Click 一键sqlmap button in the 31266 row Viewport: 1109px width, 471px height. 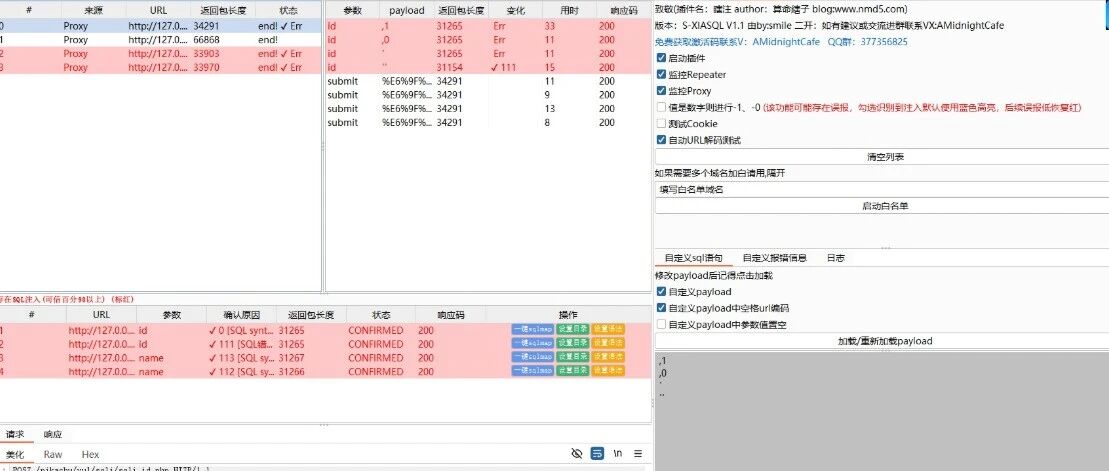tap(533, 371)
